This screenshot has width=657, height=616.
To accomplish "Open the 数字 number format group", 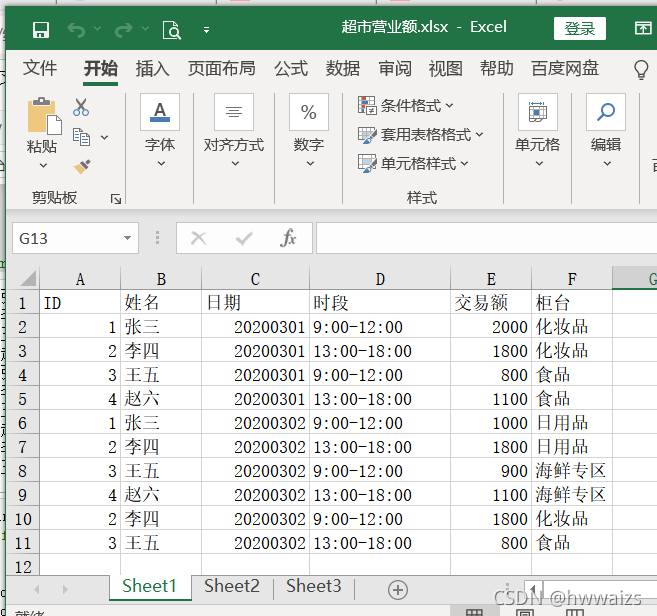I will 309,130.
